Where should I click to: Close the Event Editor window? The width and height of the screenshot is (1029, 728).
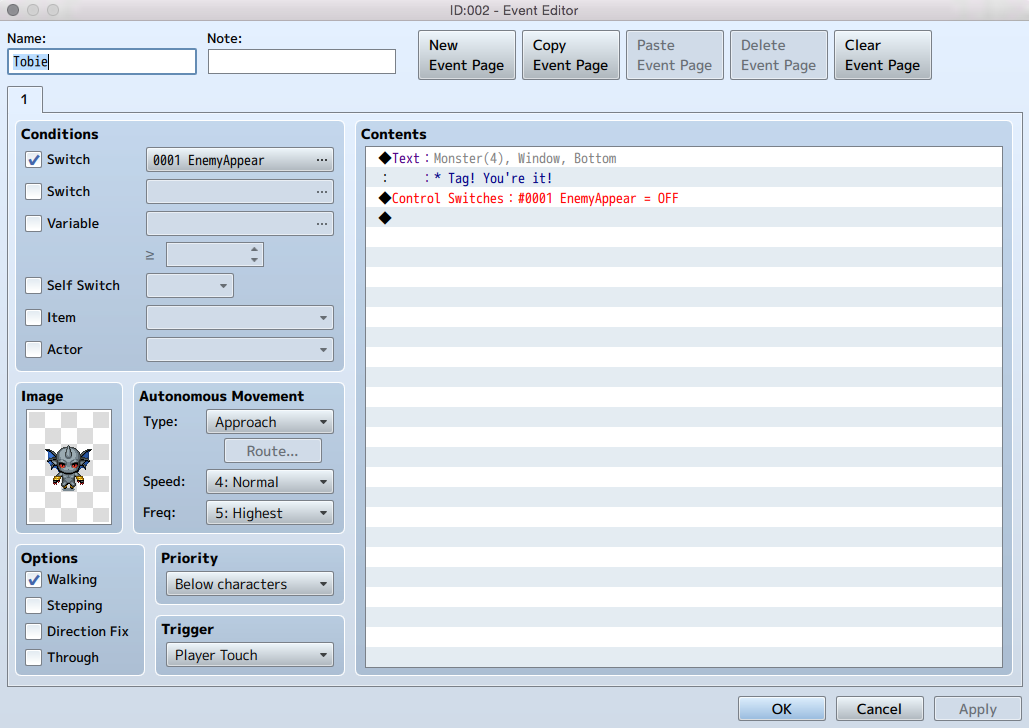point(12,10)
